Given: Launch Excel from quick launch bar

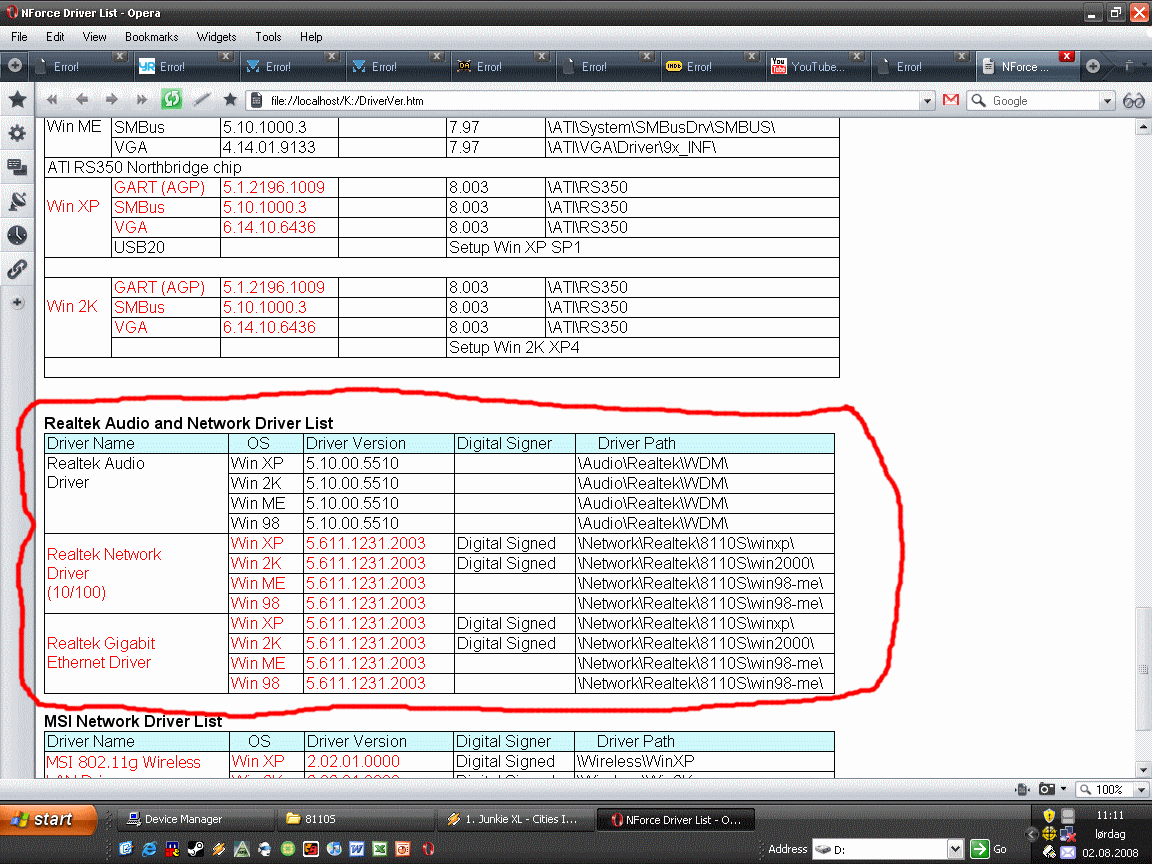Looking at the screenshot, I should pos(380,849).
